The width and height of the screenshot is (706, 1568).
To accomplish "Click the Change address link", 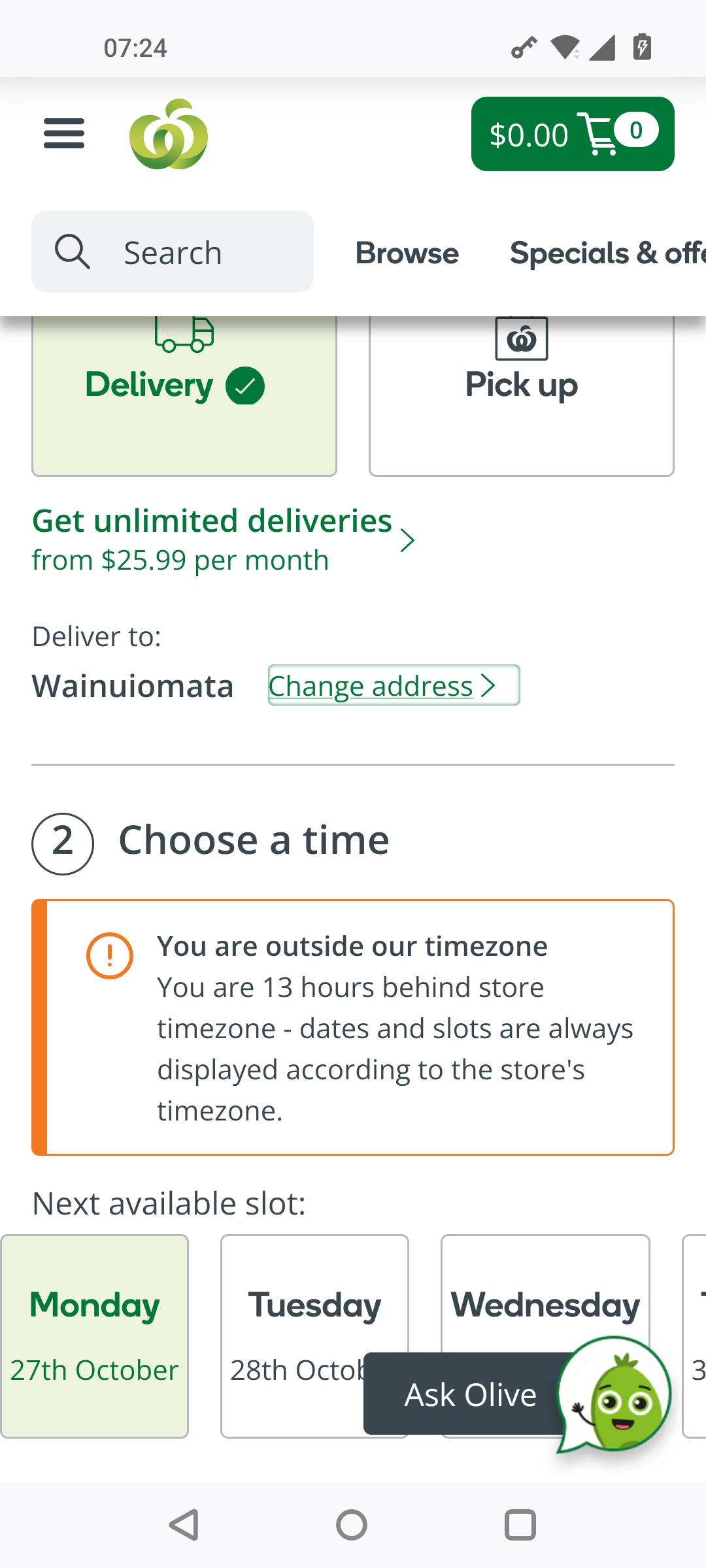I will [394, 685].
